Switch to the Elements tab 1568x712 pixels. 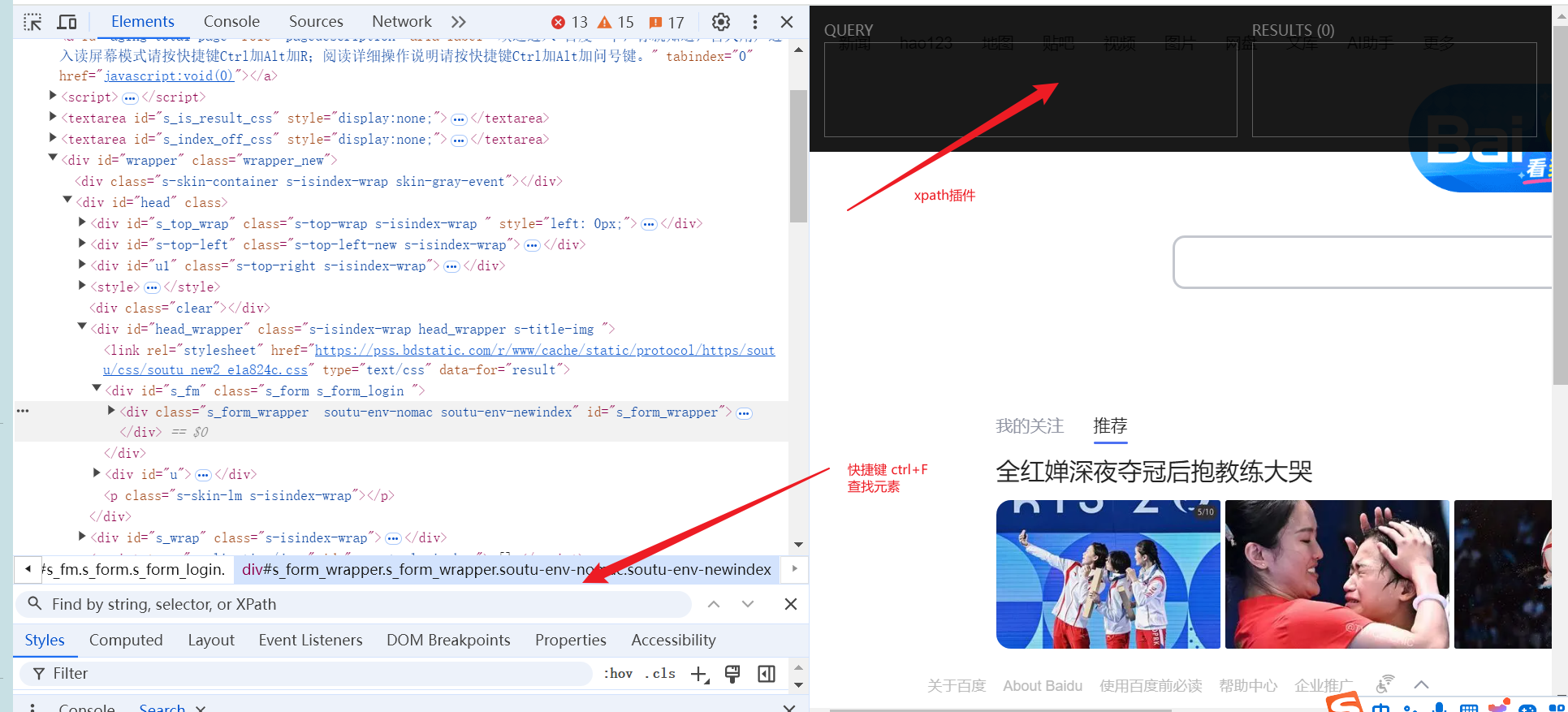pyautogui.click(x=143, y=22)
